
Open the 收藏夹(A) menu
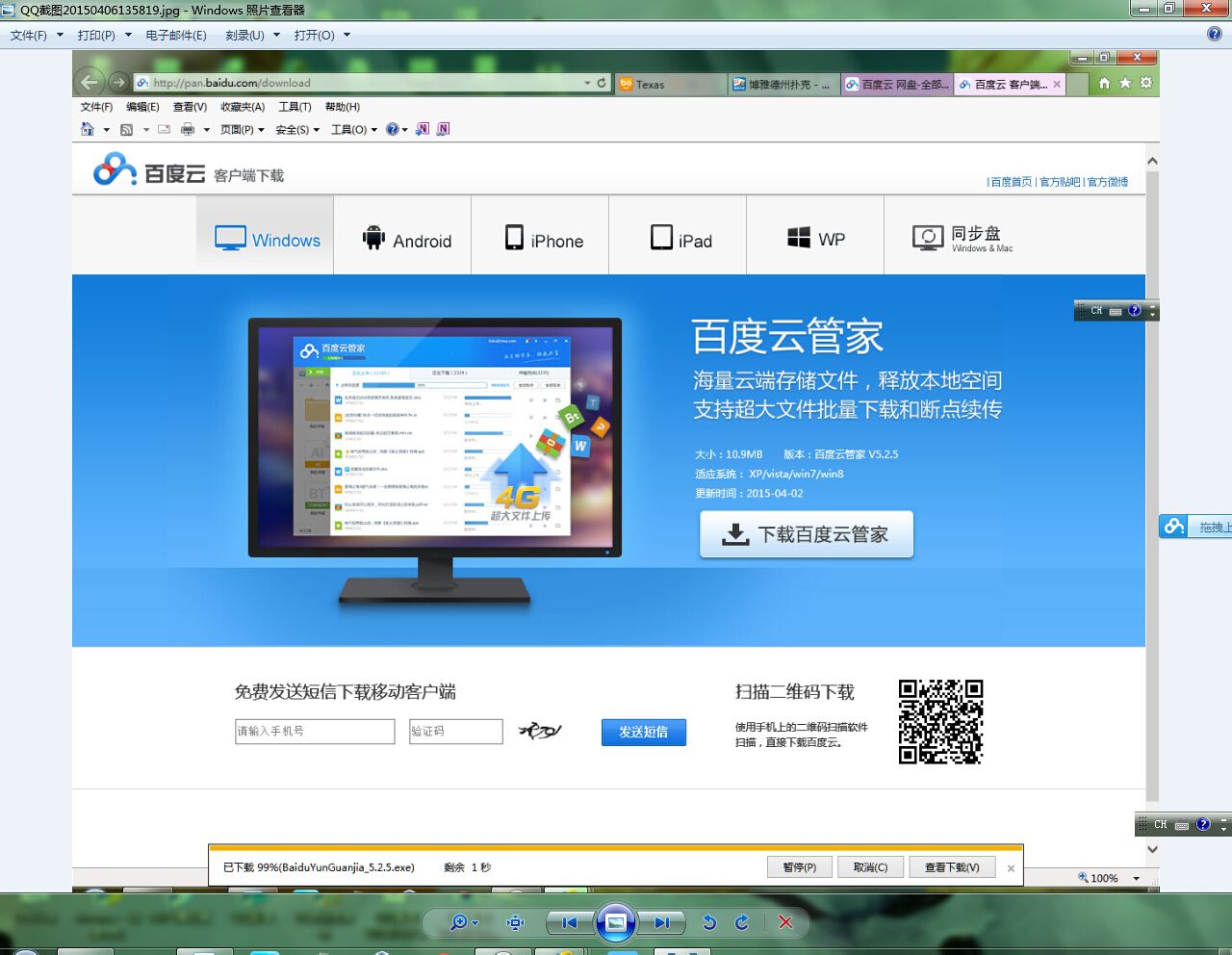point(243,107)
